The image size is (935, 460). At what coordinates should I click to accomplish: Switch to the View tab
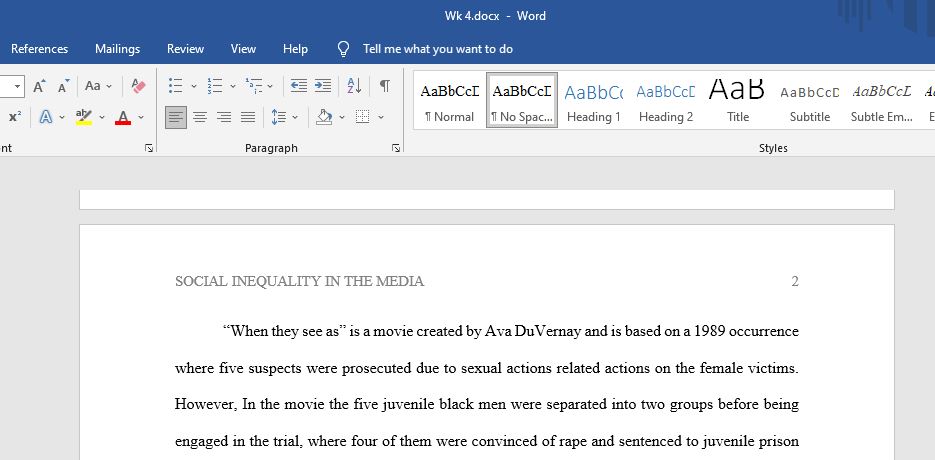tap(243, 49)
